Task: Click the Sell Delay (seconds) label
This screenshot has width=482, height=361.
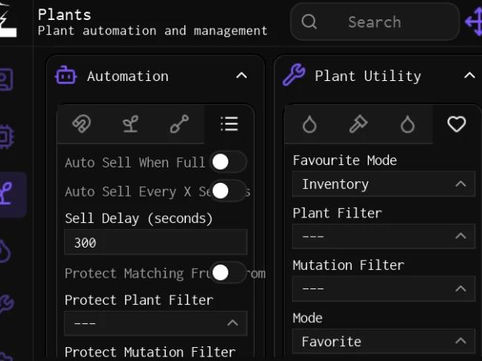Action: pyautogui.click(x=139, y=218)
